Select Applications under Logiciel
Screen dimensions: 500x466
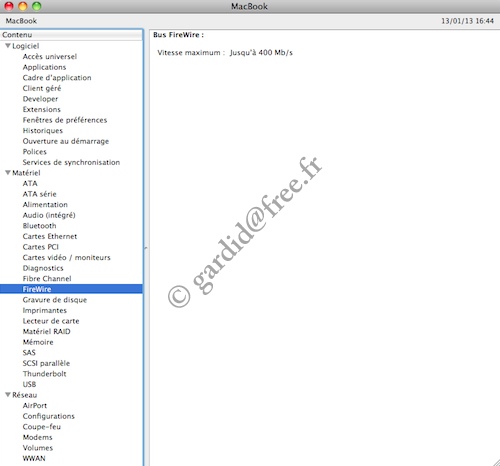click(x=44, y=67)
